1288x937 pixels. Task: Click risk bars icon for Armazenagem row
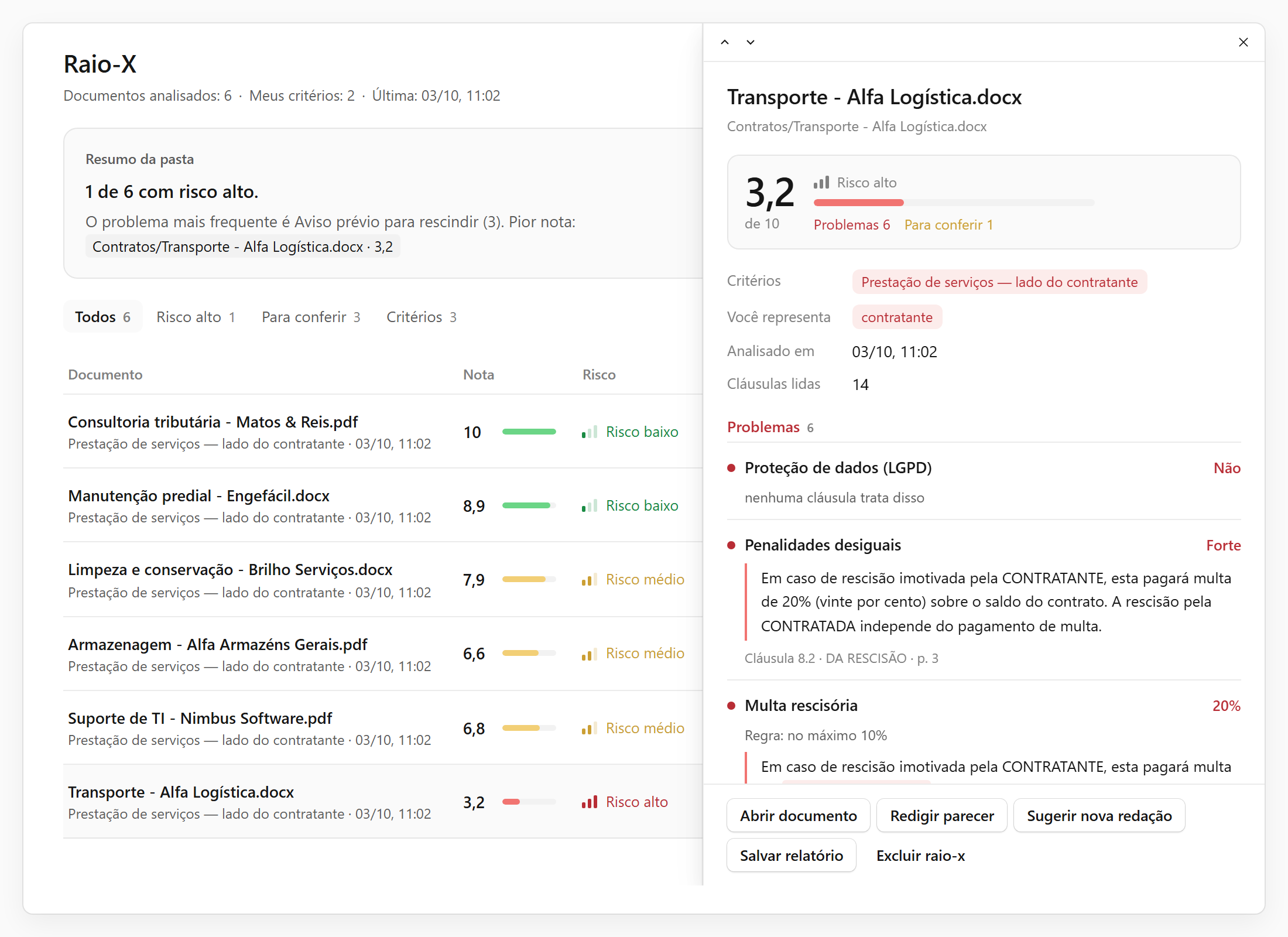[x=590, y=654]
